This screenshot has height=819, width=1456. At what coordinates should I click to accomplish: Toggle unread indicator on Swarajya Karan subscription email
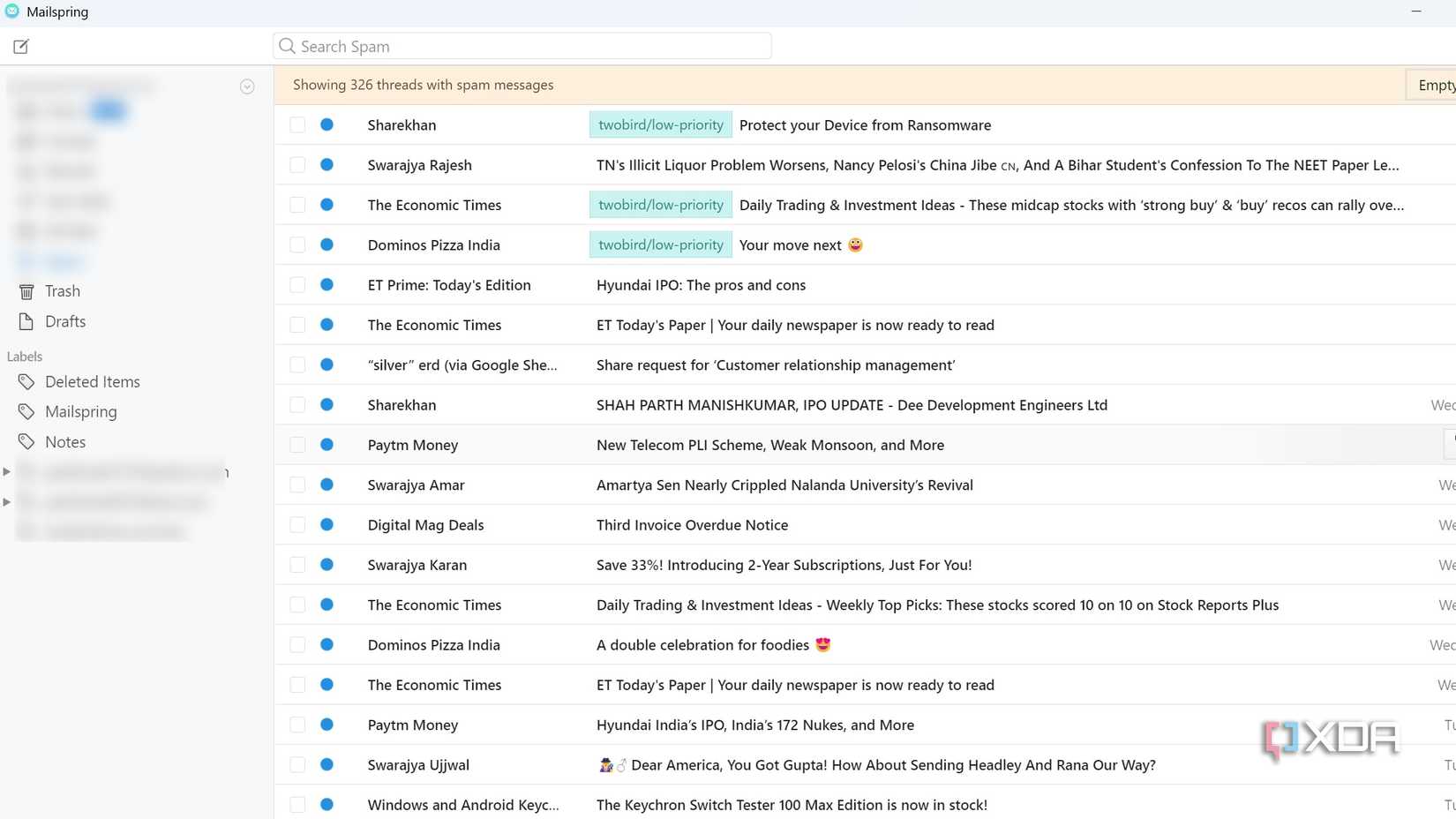[x=327, y=565]
